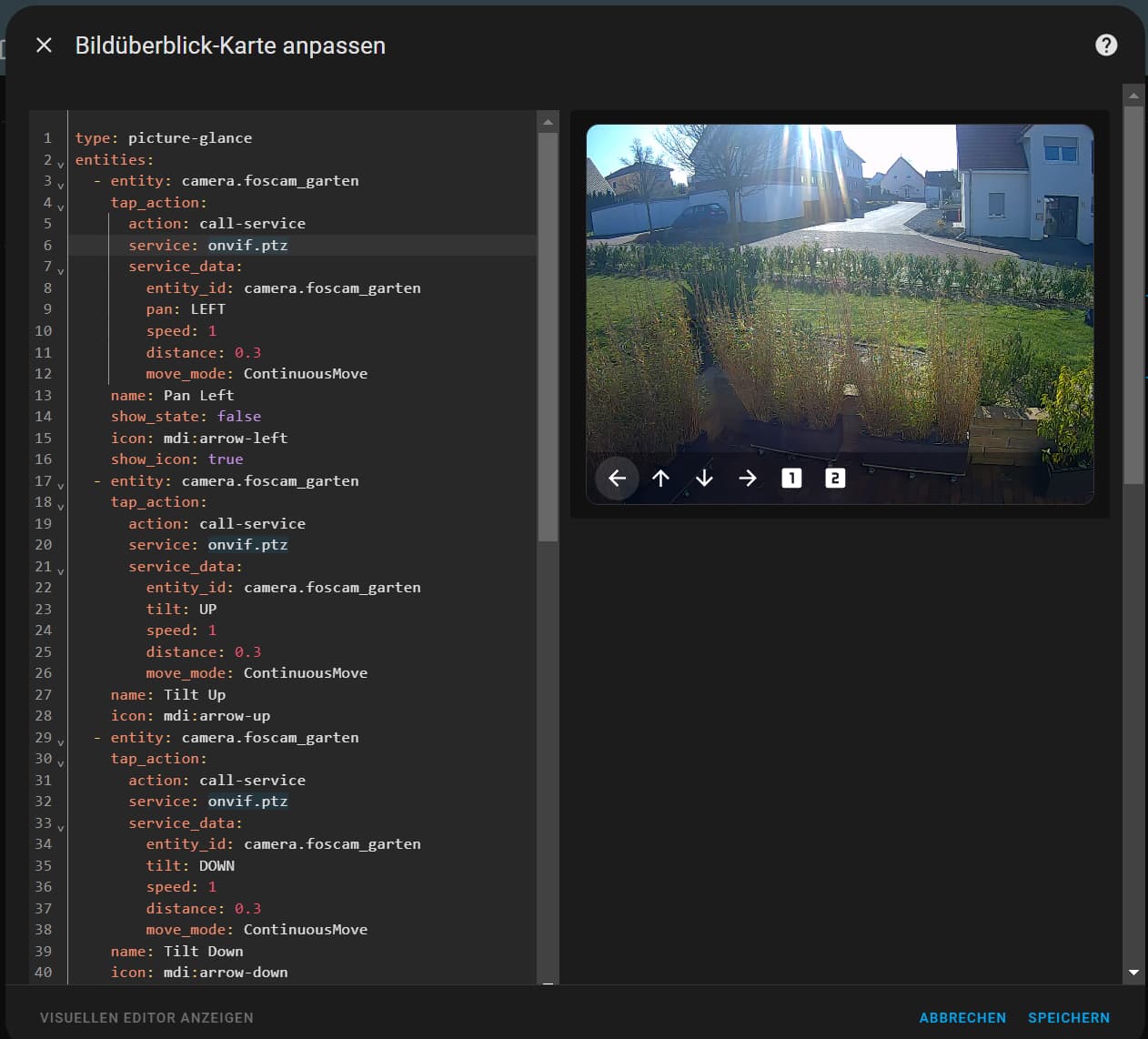1148x1039 pixels.
Task: Click 'show_state: false' on line 14
Action: (186, 416)
